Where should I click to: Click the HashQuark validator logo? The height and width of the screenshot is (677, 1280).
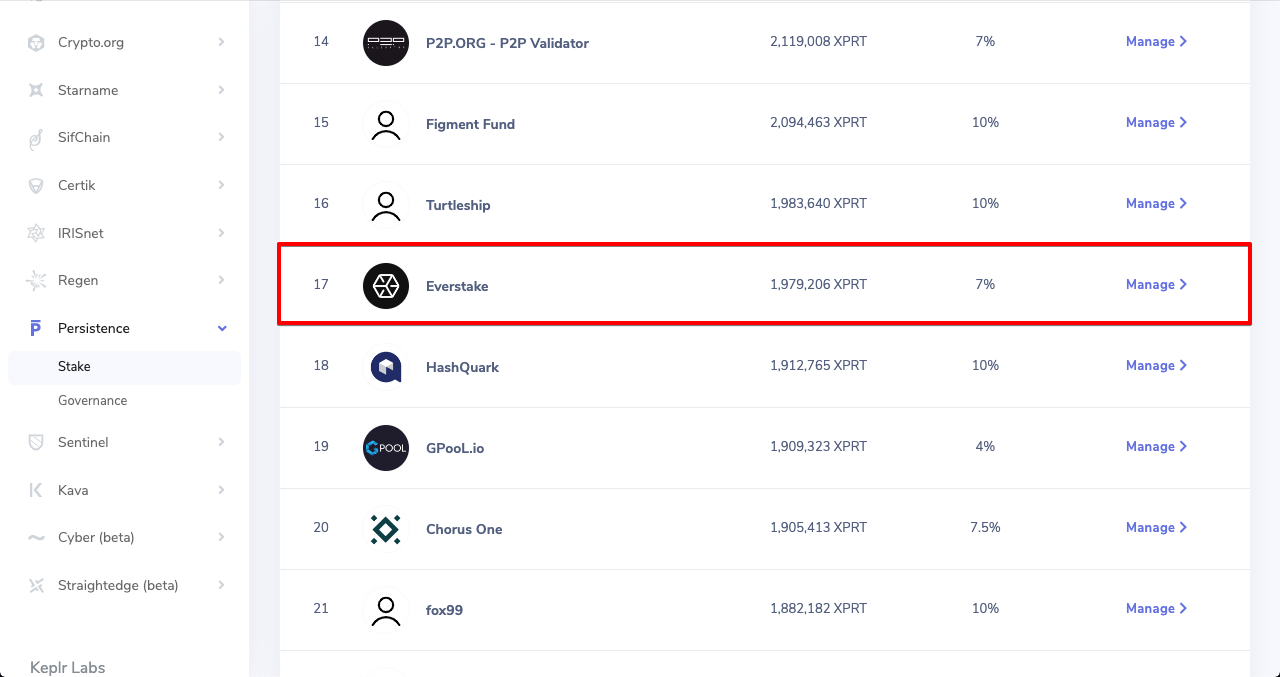coord(386,367)
